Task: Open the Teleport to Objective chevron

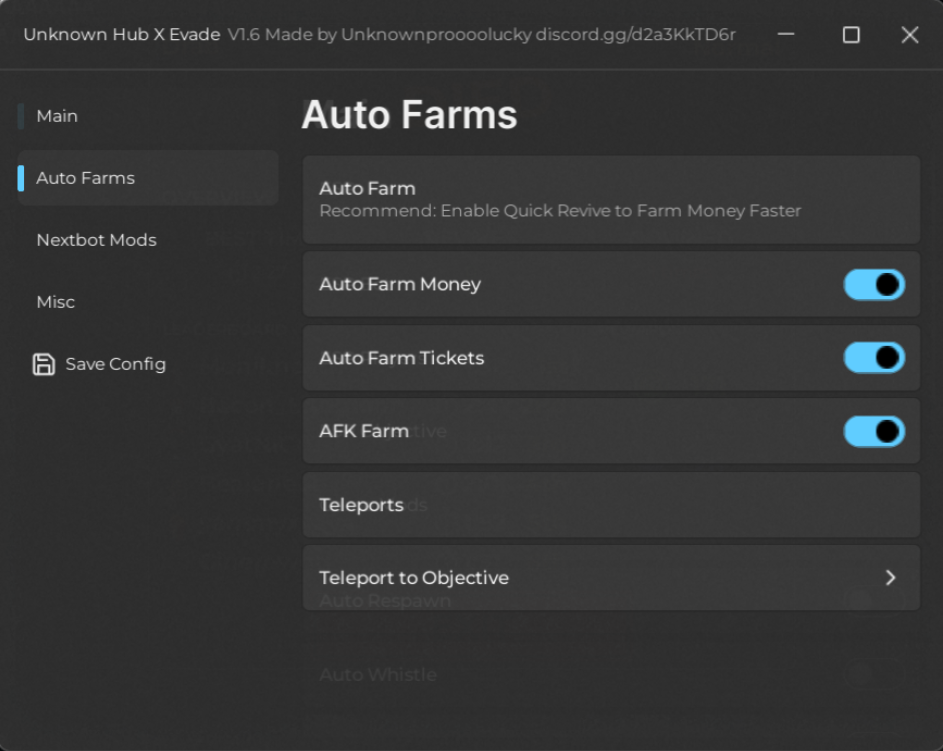Action: point(891,578)
